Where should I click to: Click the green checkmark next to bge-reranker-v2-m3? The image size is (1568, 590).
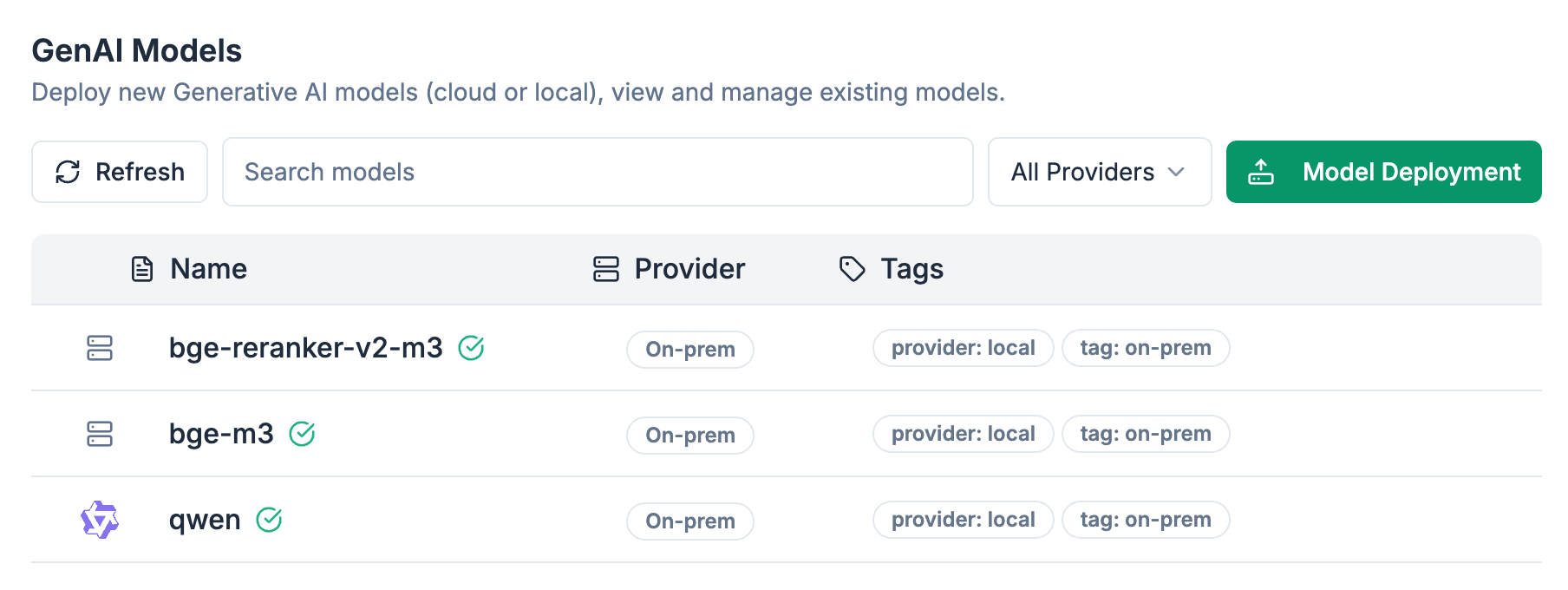[471, 348]
